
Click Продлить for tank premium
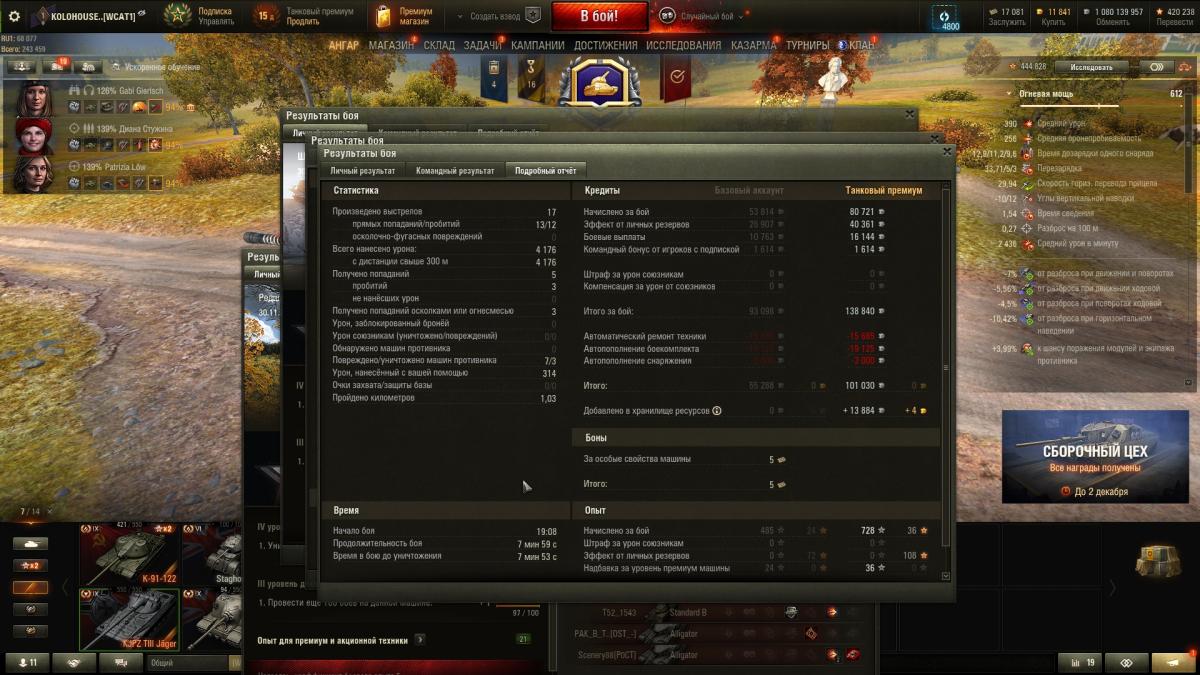[303, 21]
